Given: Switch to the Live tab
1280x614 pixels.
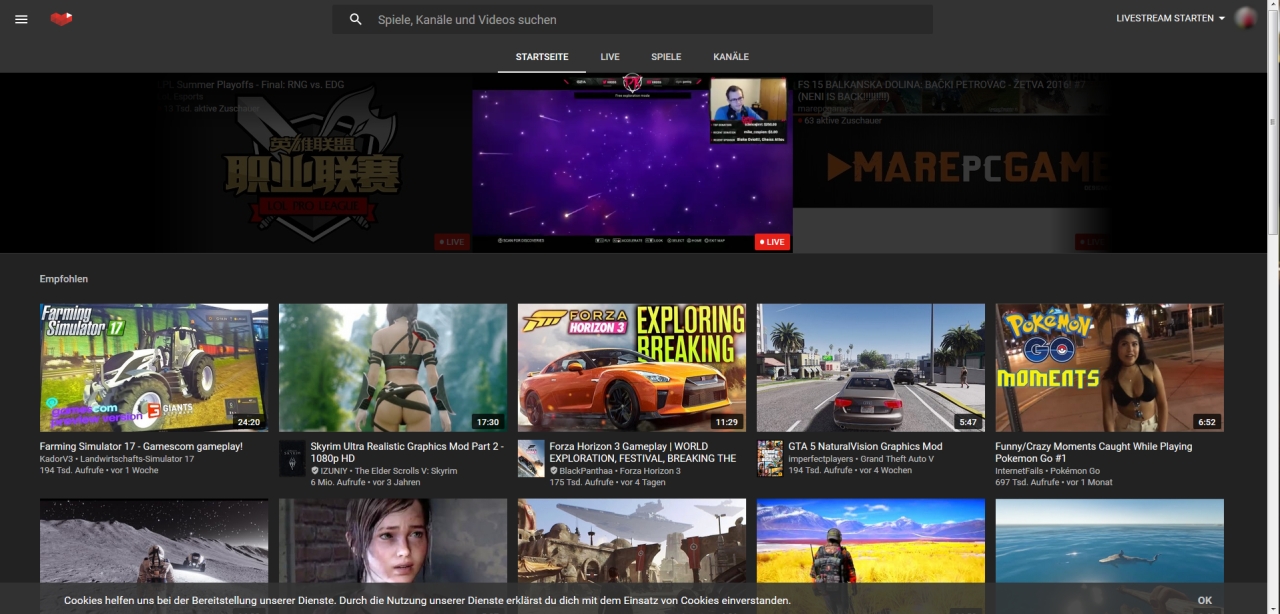Looking at the screenshot, I should [x=610, y=57].
